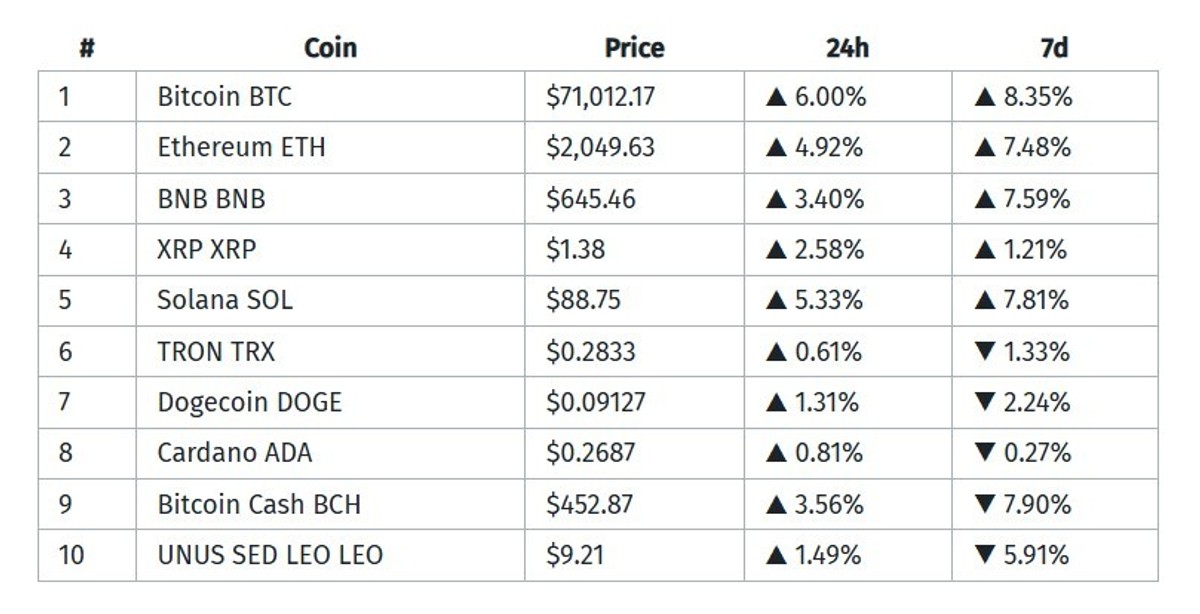Sort by the Price column header
Image resolution: width=1200 pixels, height=614 pixels.
click(634, 48)
